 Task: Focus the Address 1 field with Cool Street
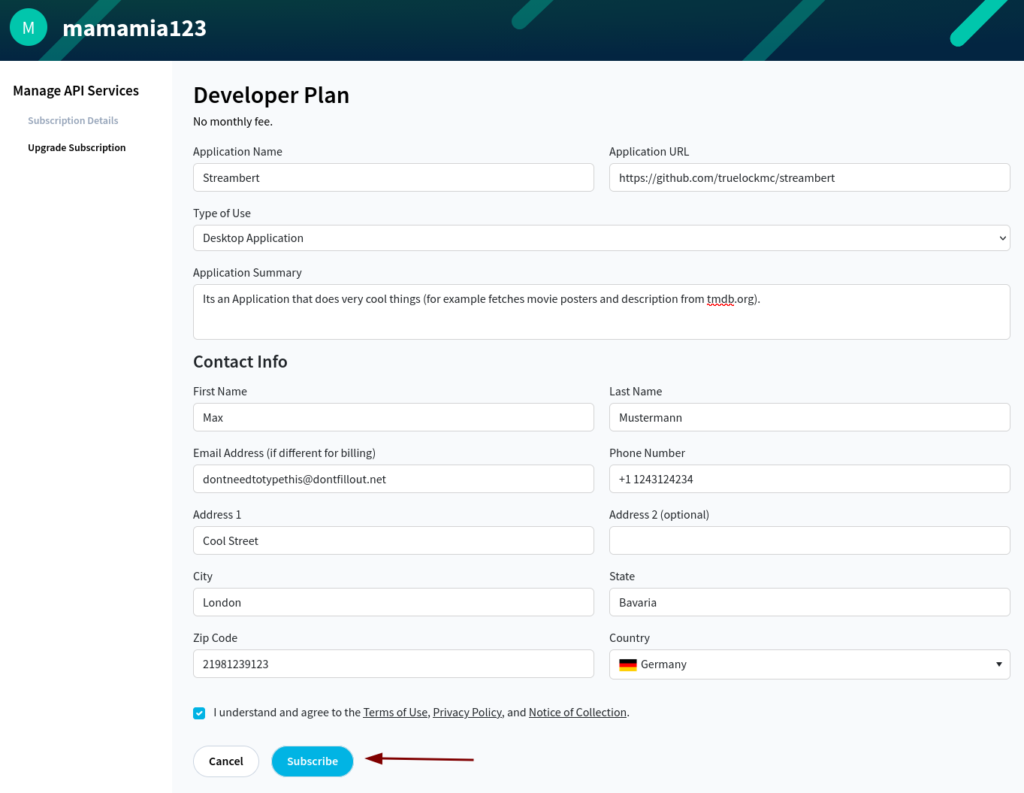point(393,541)
